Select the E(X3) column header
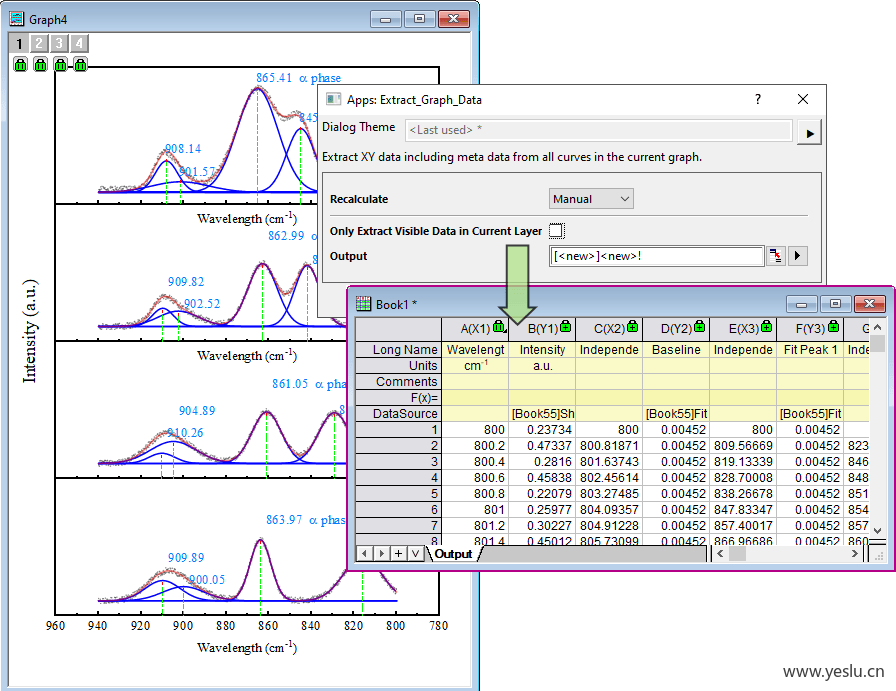 (x=743, y=329)
